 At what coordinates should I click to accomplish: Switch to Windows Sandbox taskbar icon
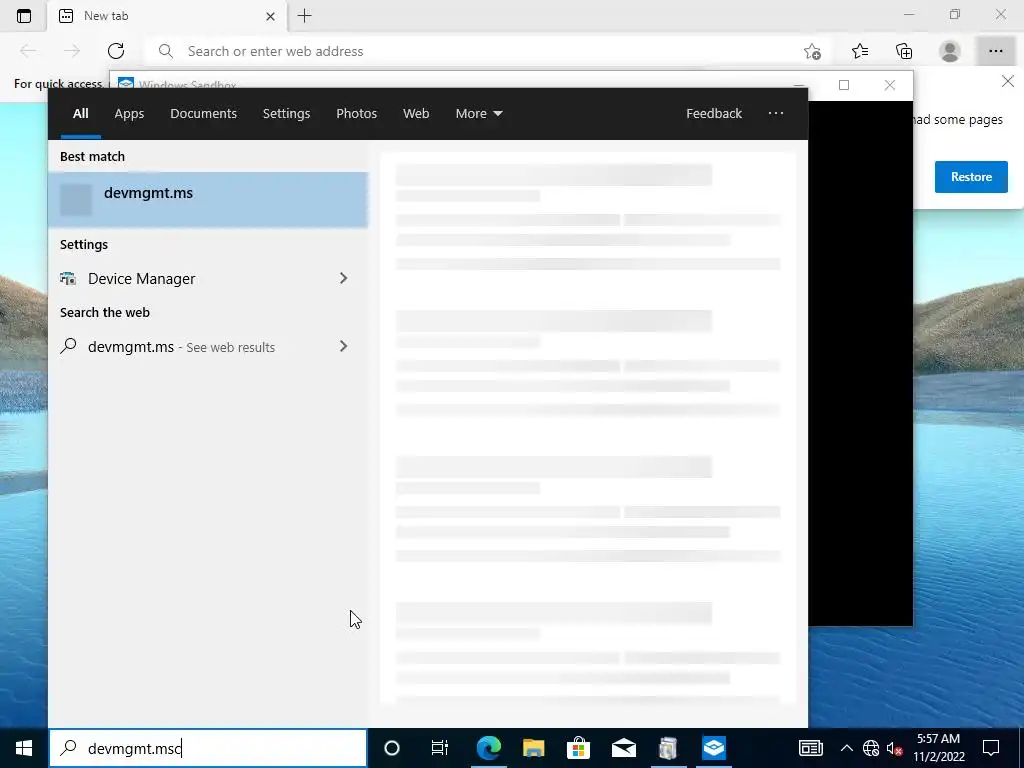[714, 748]
